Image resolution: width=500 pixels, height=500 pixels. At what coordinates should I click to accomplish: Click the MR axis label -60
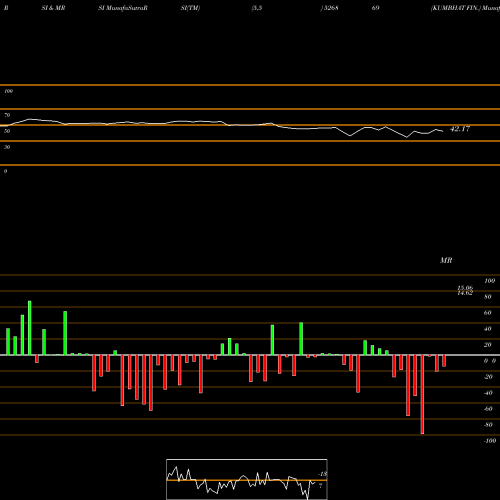[x=488, y=409]
